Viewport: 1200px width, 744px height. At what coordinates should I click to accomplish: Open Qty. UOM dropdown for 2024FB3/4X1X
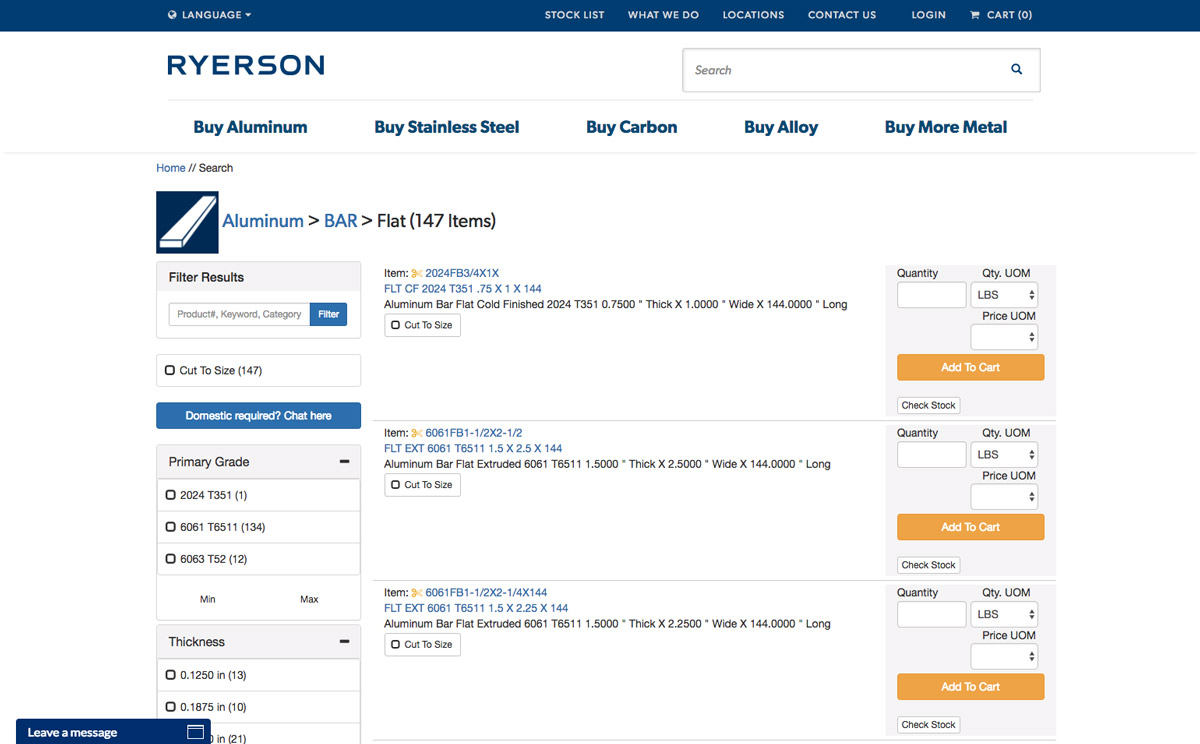tap(1004, 295)
